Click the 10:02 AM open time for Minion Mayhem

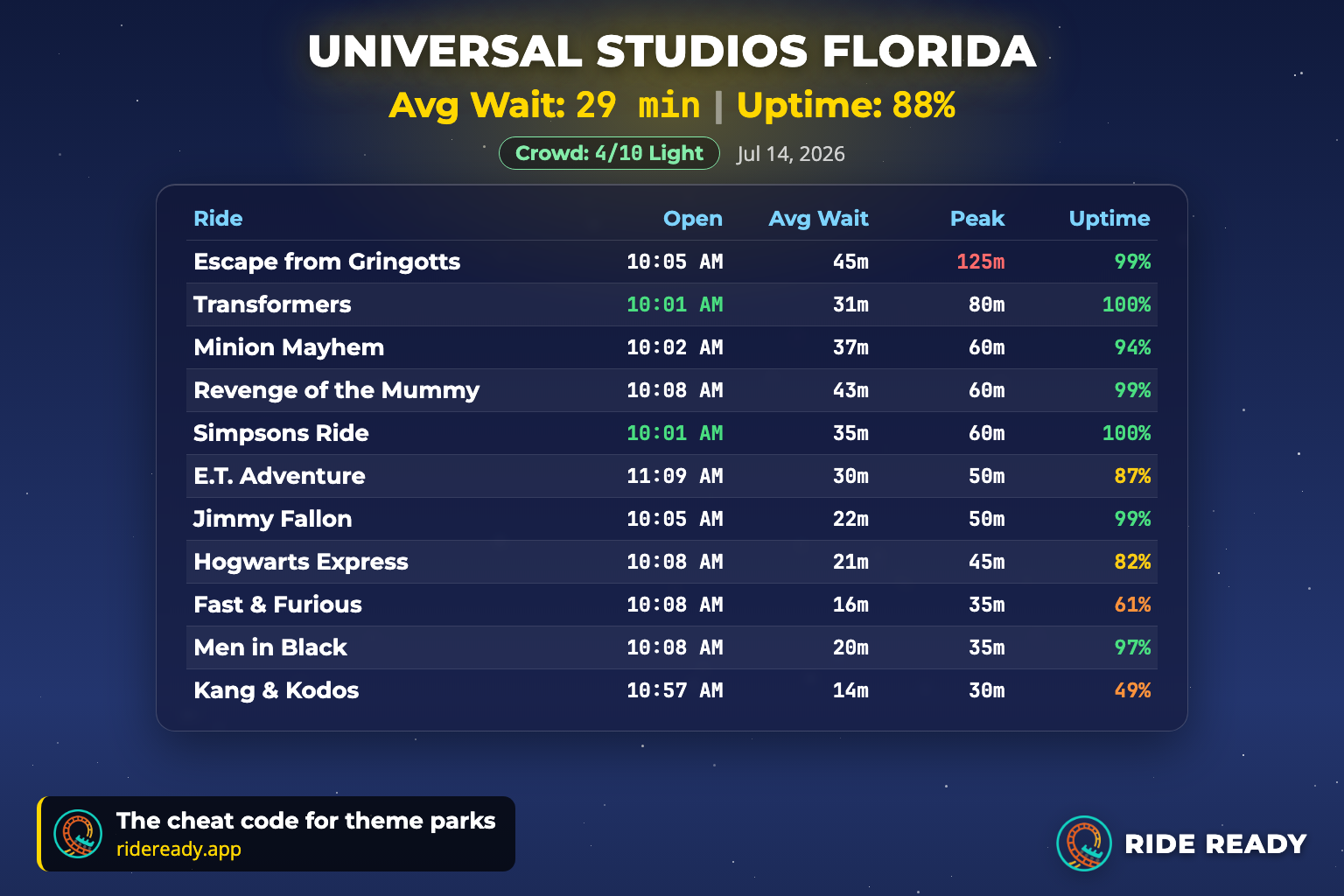(675, 347)
